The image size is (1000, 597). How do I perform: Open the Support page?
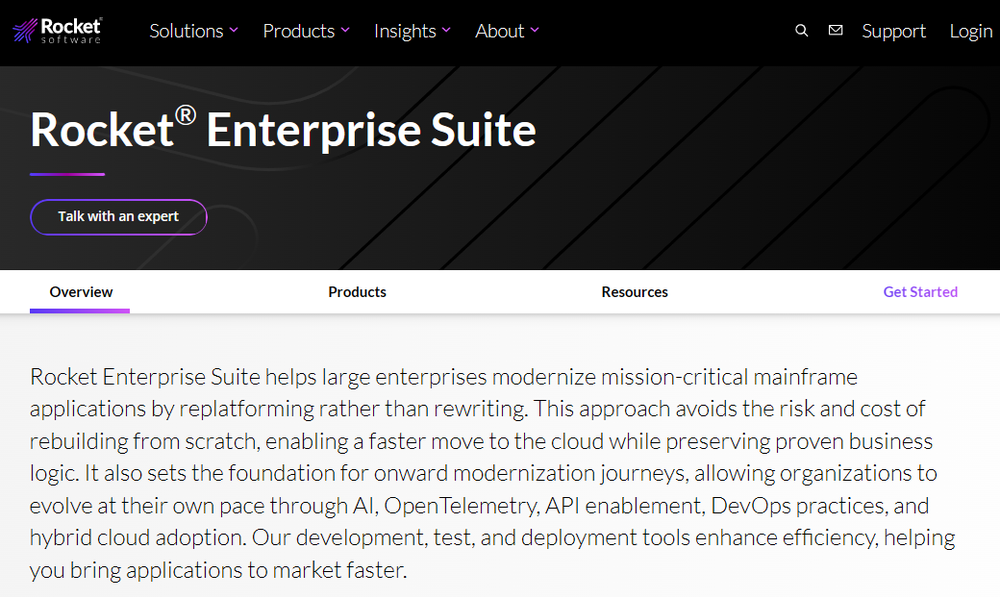click(893, 30)
